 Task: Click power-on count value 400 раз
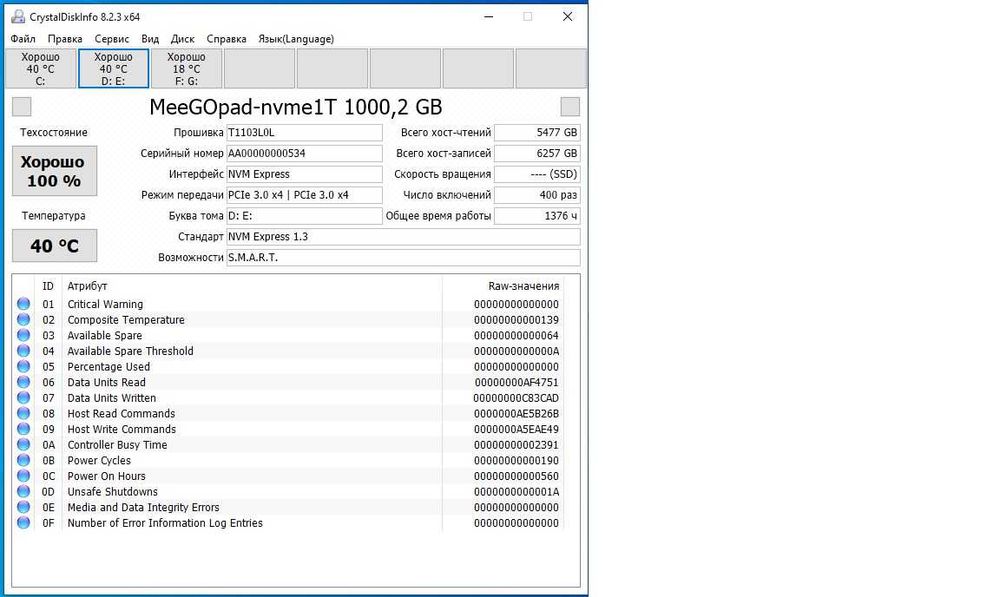pos(537,195)
